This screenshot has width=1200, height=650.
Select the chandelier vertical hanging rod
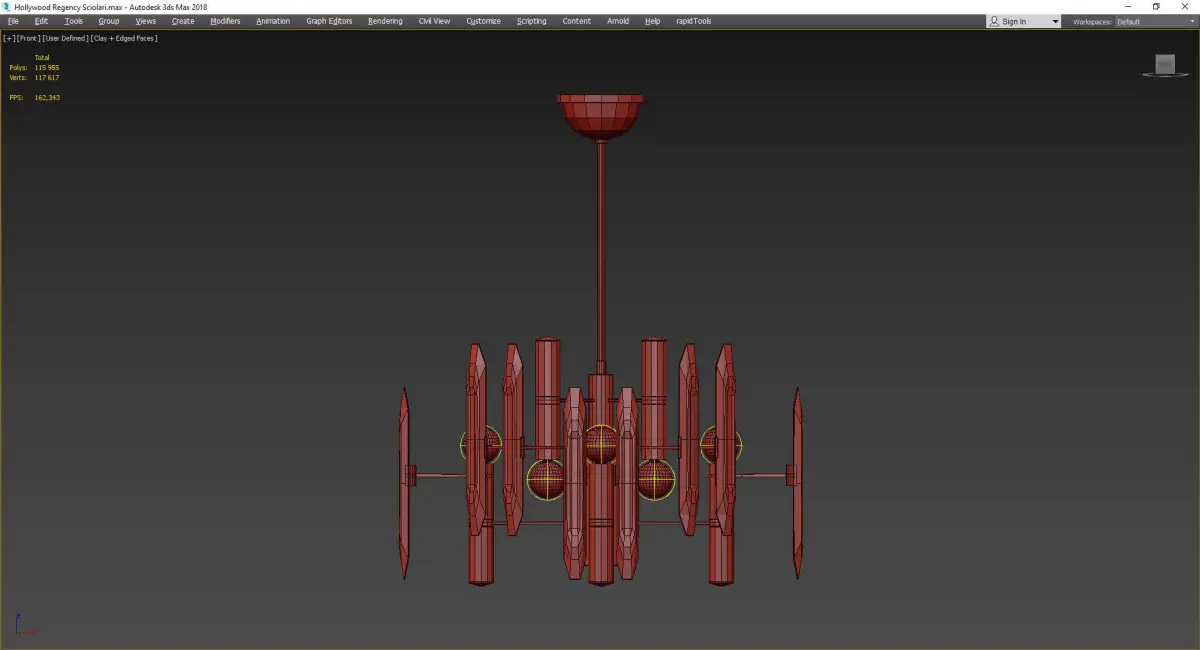(600, 250)
